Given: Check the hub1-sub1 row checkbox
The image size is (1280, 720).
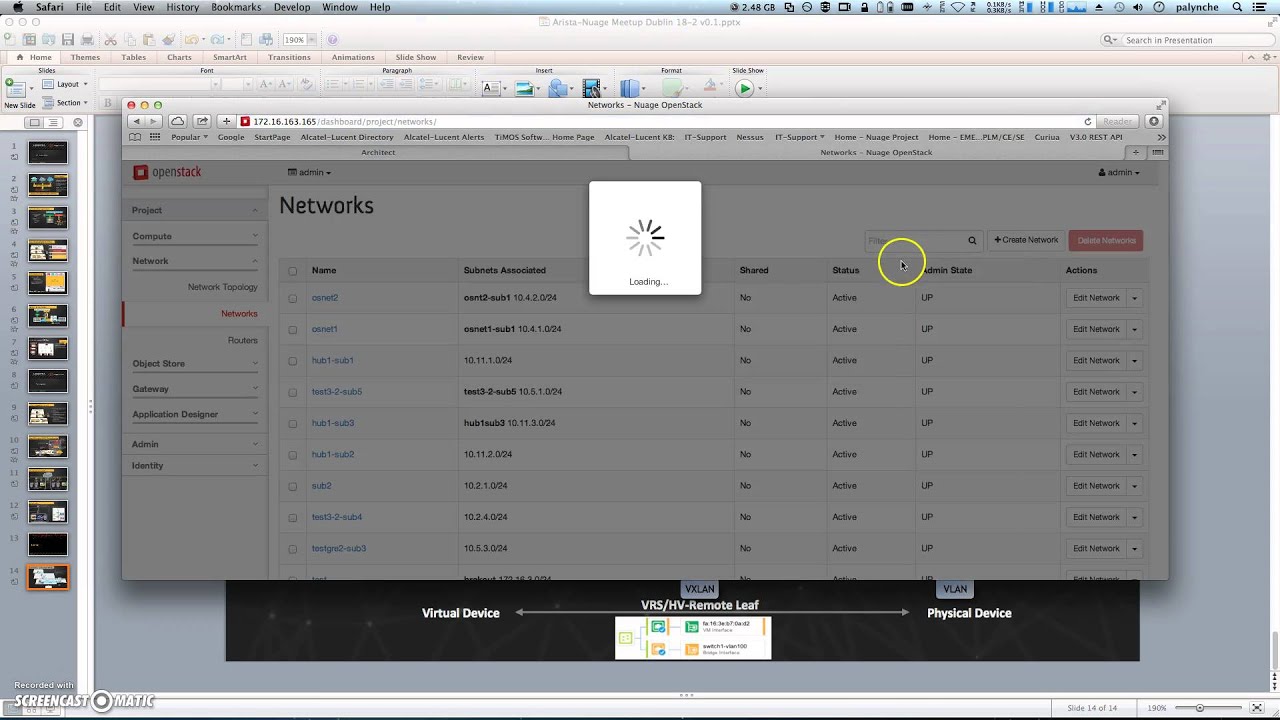Looking at the screenshot, I should tap(293, 360).
